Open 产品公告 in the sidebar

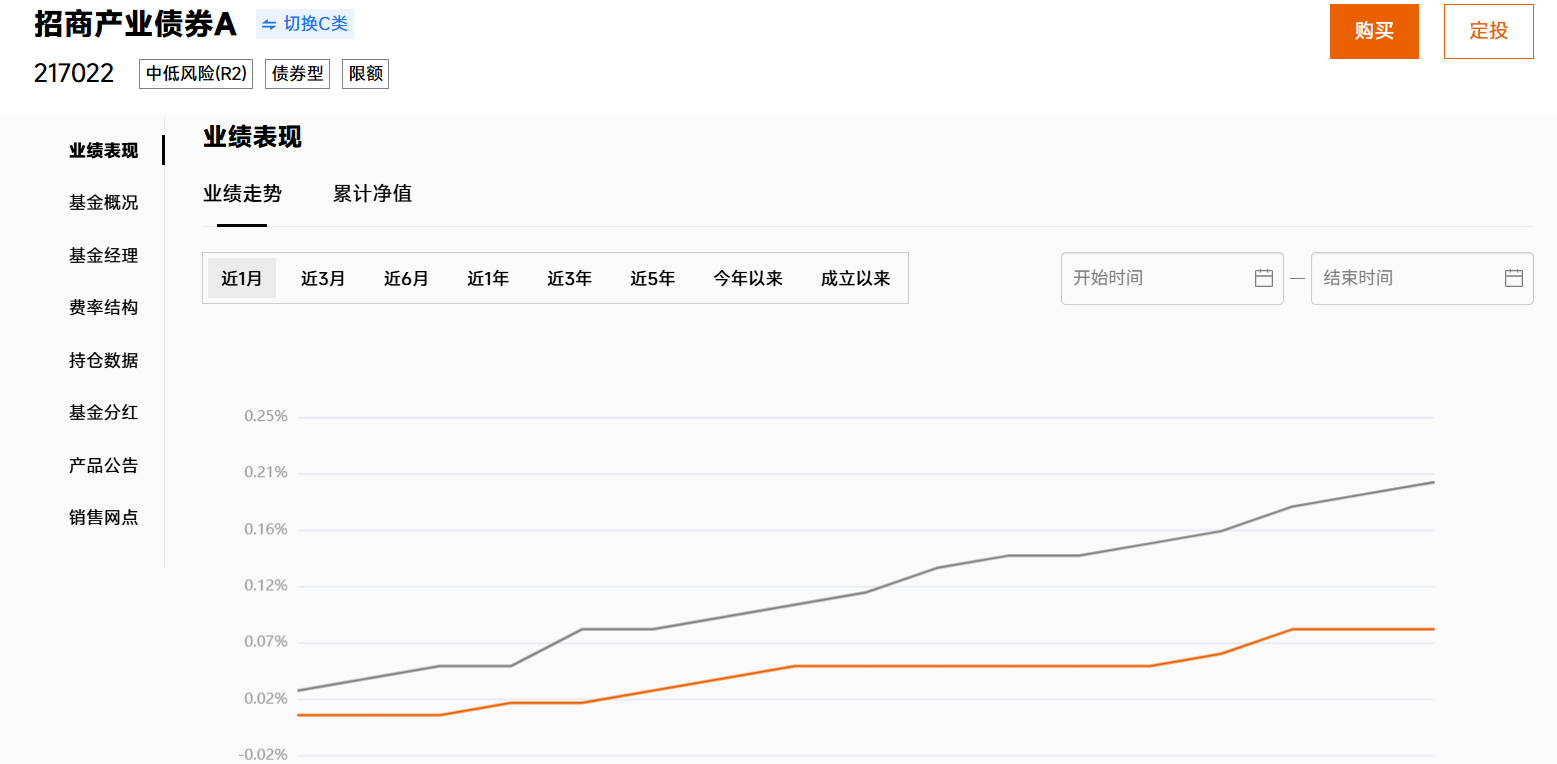click(103, 466)
